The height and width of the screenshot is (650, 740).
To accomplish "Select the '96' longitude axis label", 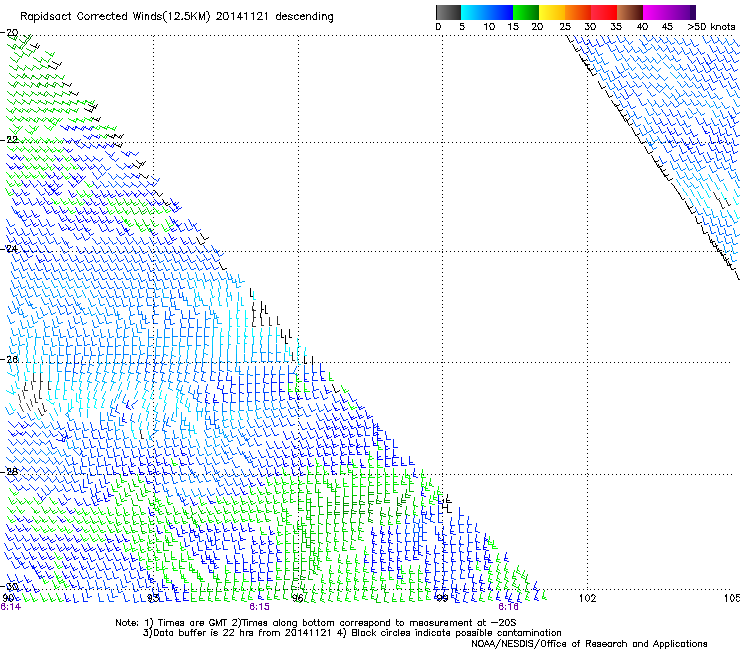I will [298, 599].
